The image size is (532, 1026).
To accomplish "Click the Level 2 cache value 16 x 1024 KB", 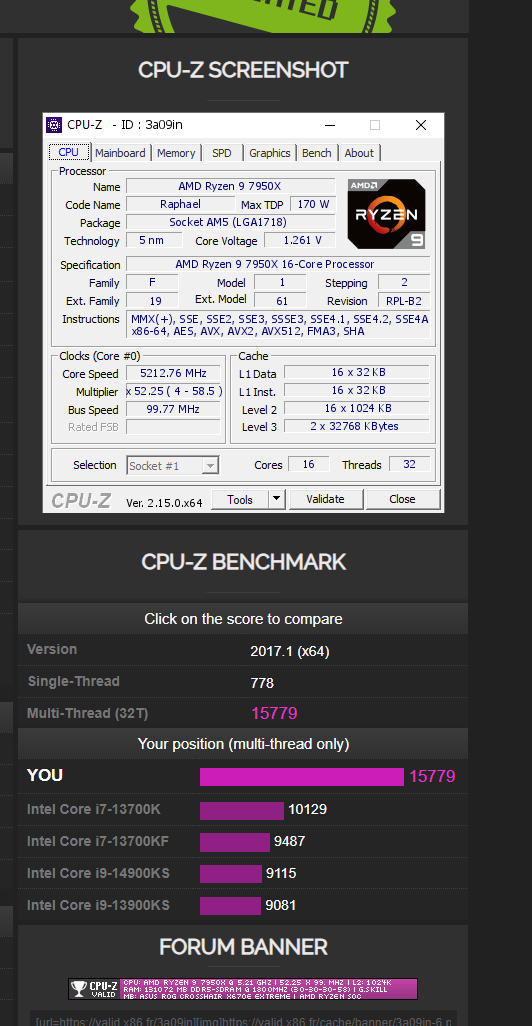I will pyautogui.click(x=357, y=408).
